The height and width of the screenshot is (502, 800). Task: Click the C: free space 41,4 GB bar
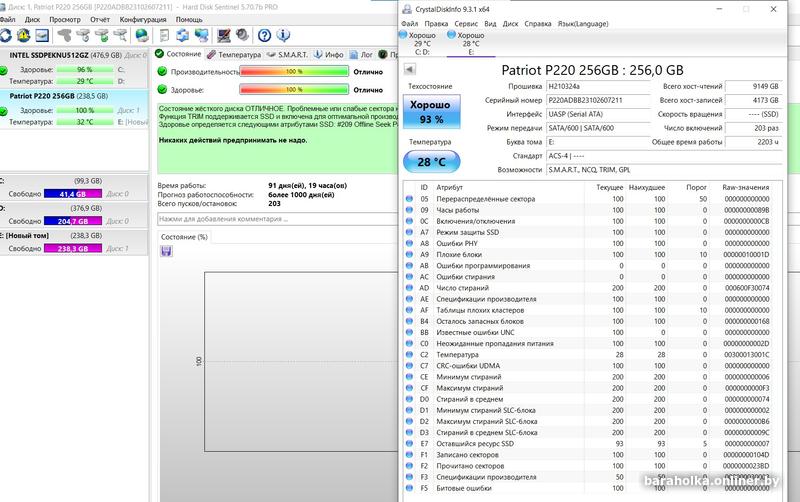[73, 194]
